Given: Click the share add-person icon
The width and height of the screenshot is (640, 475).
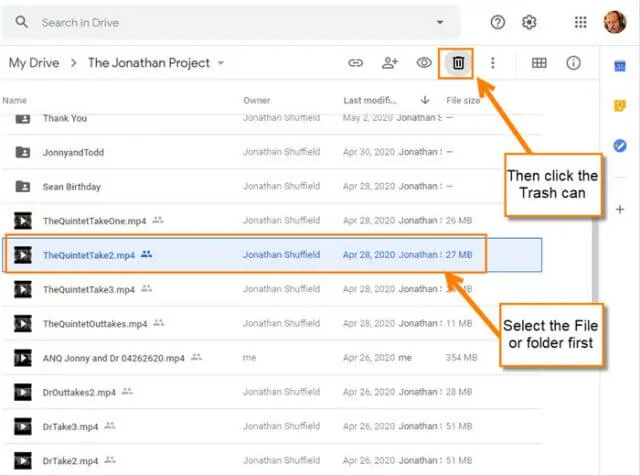Looking at the screenshot, I should [x=390, y=63].
